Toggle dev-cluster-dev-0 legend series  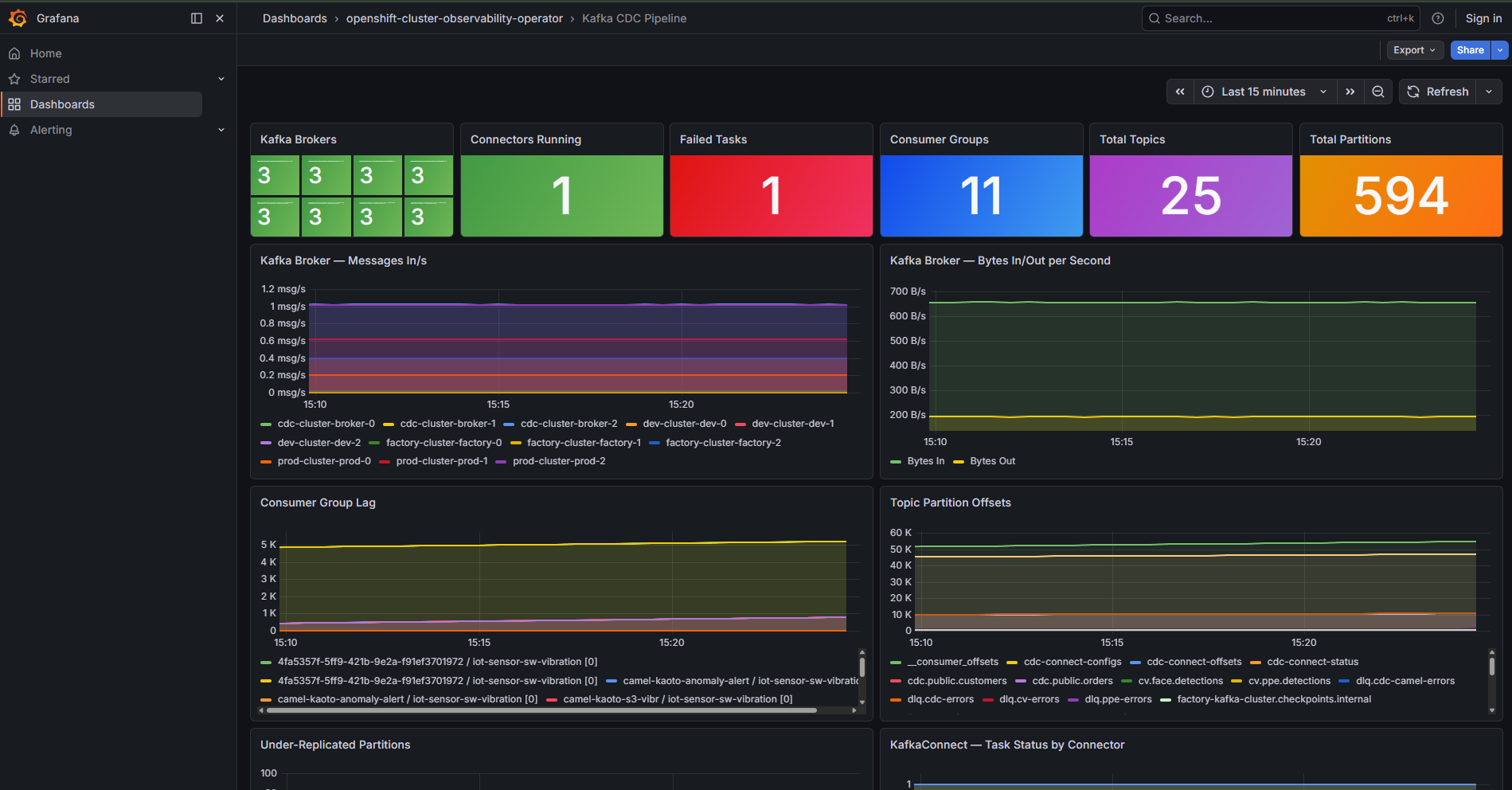coord(685,424)
